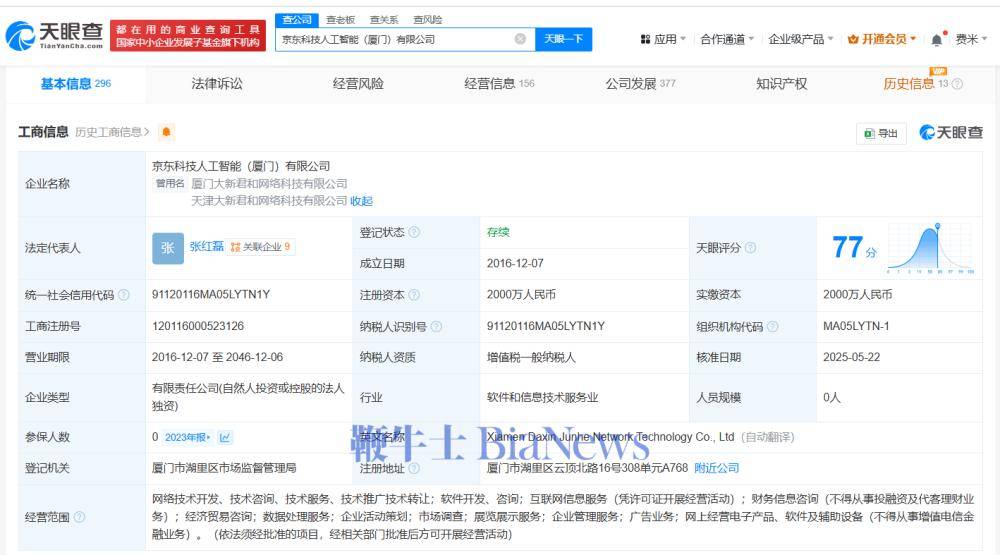Open the 开通会员 dropdown

click(882, 39)
